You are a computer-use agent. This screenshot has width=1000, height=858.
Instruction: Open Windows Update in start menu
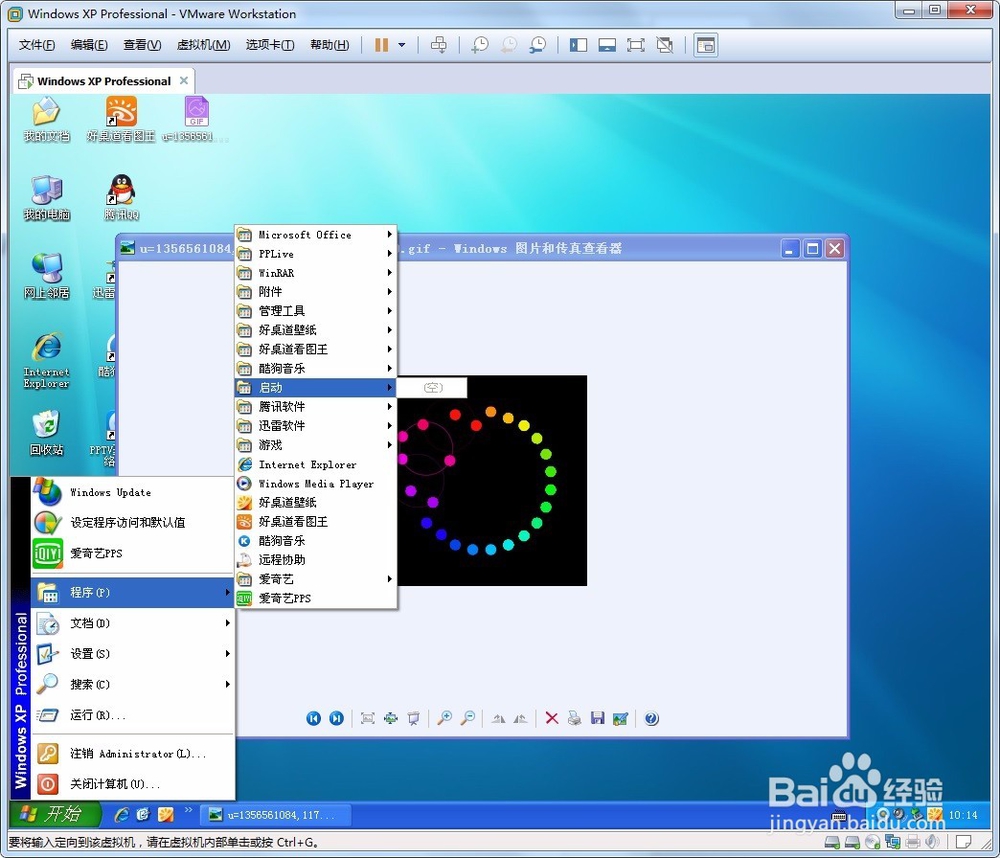pyautogui.click(x=132, y=492)
